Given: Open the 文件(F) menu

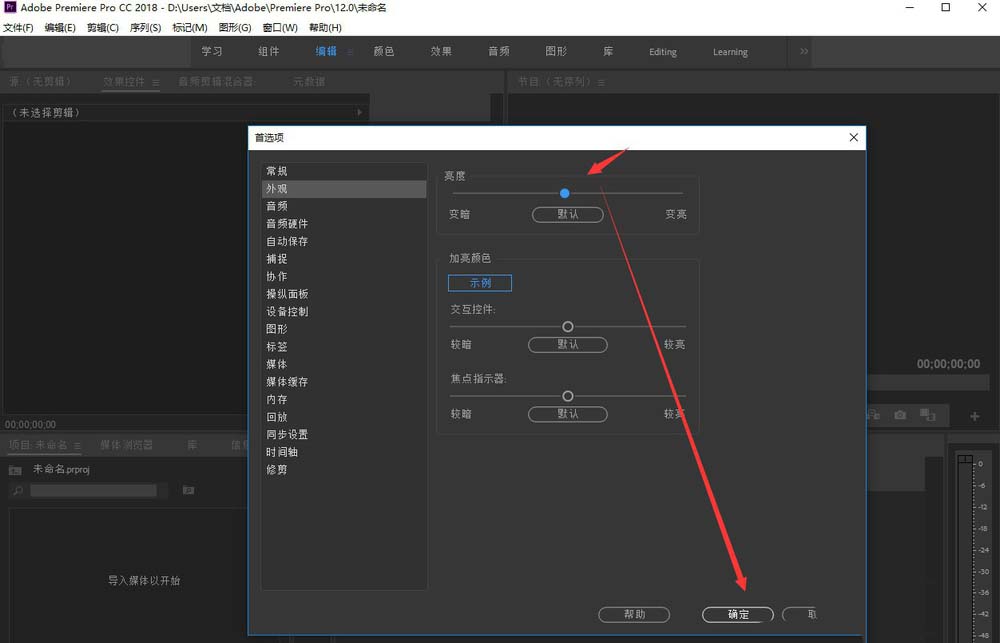Looking at the screenshot, I should click(18, 27).
